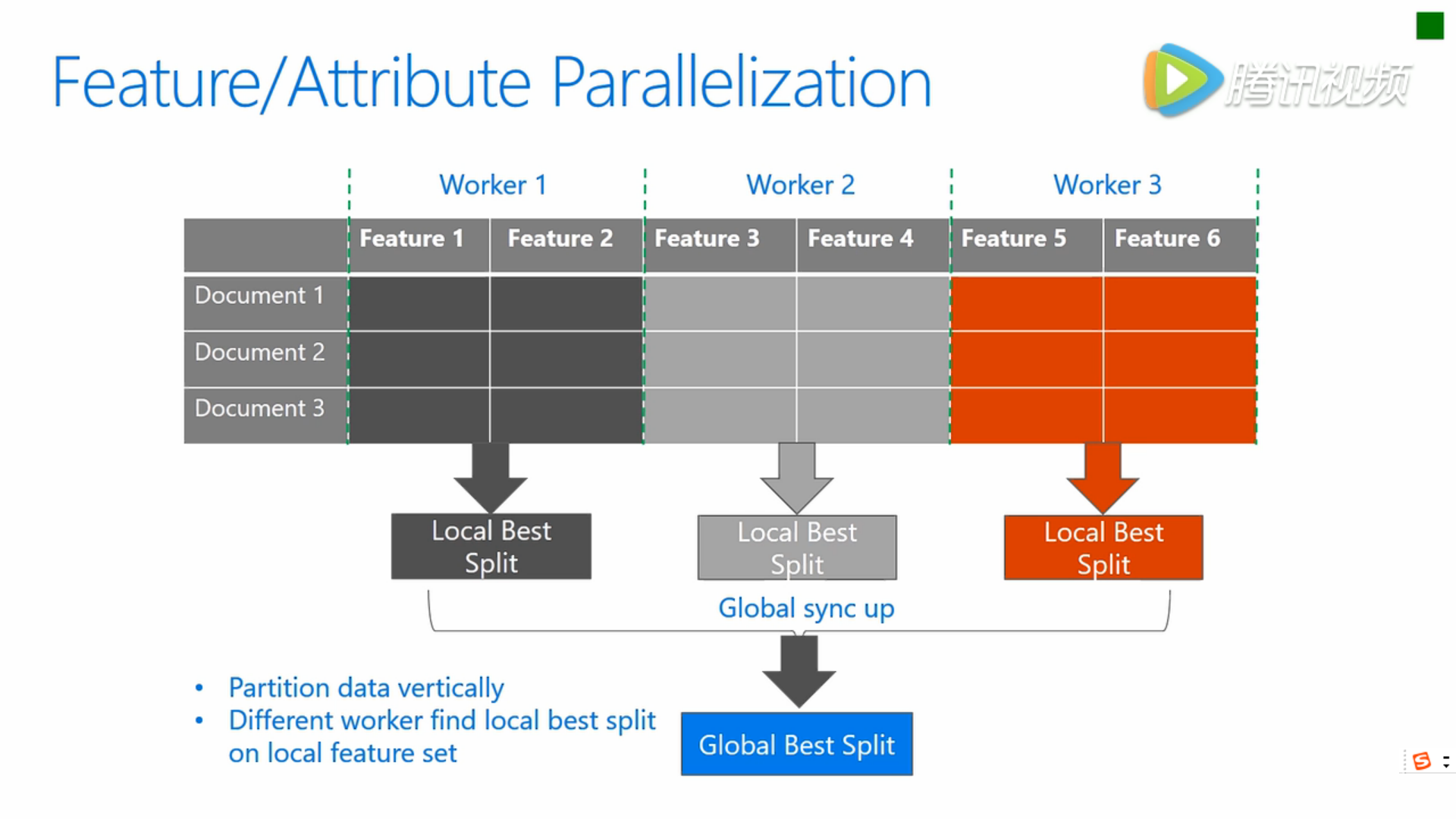Click the Different worker find local best split bullet
1456x819 pixels.
[x=442, y=720]
